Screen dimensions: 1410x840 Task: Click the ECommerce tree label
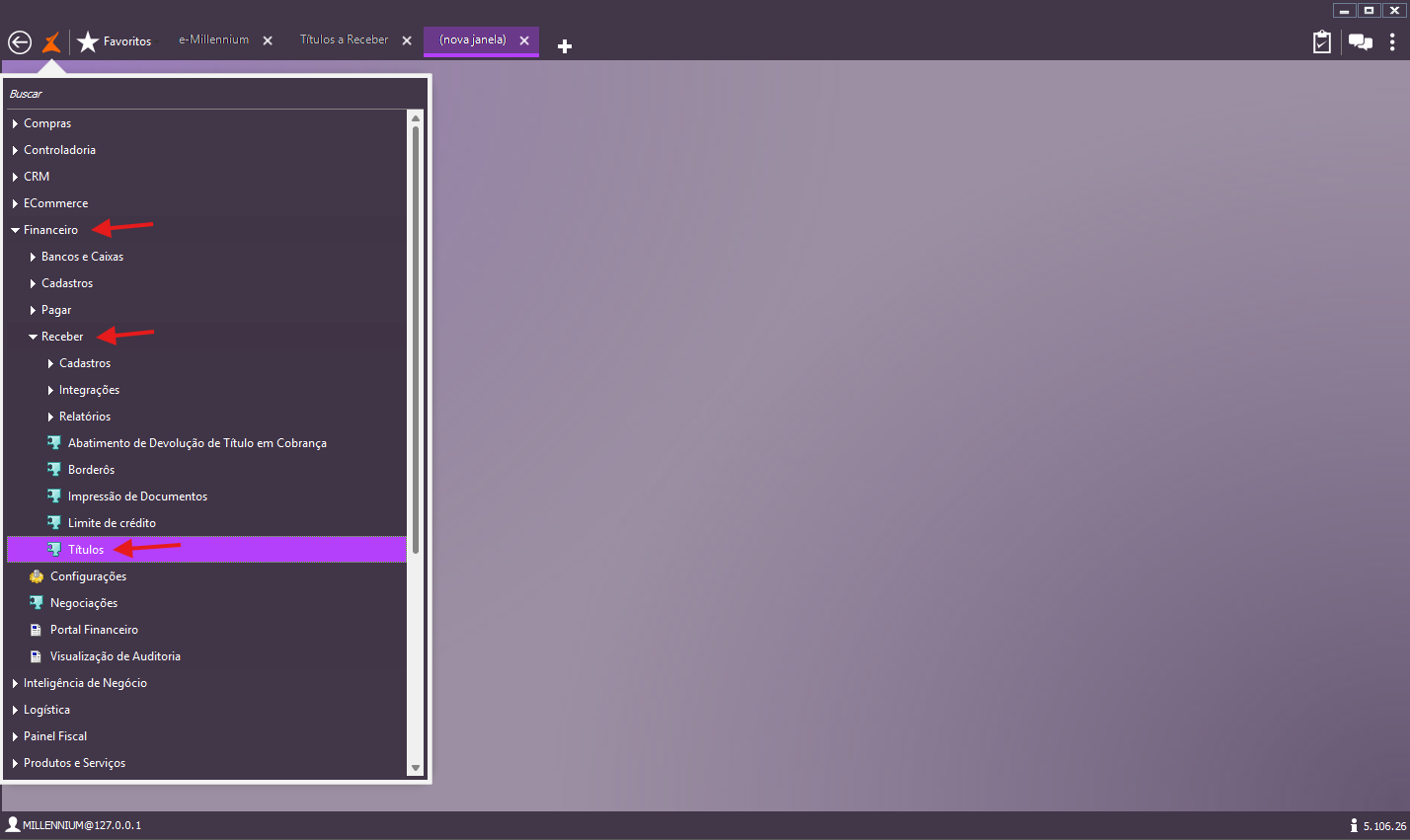click(x=56, y=203)
